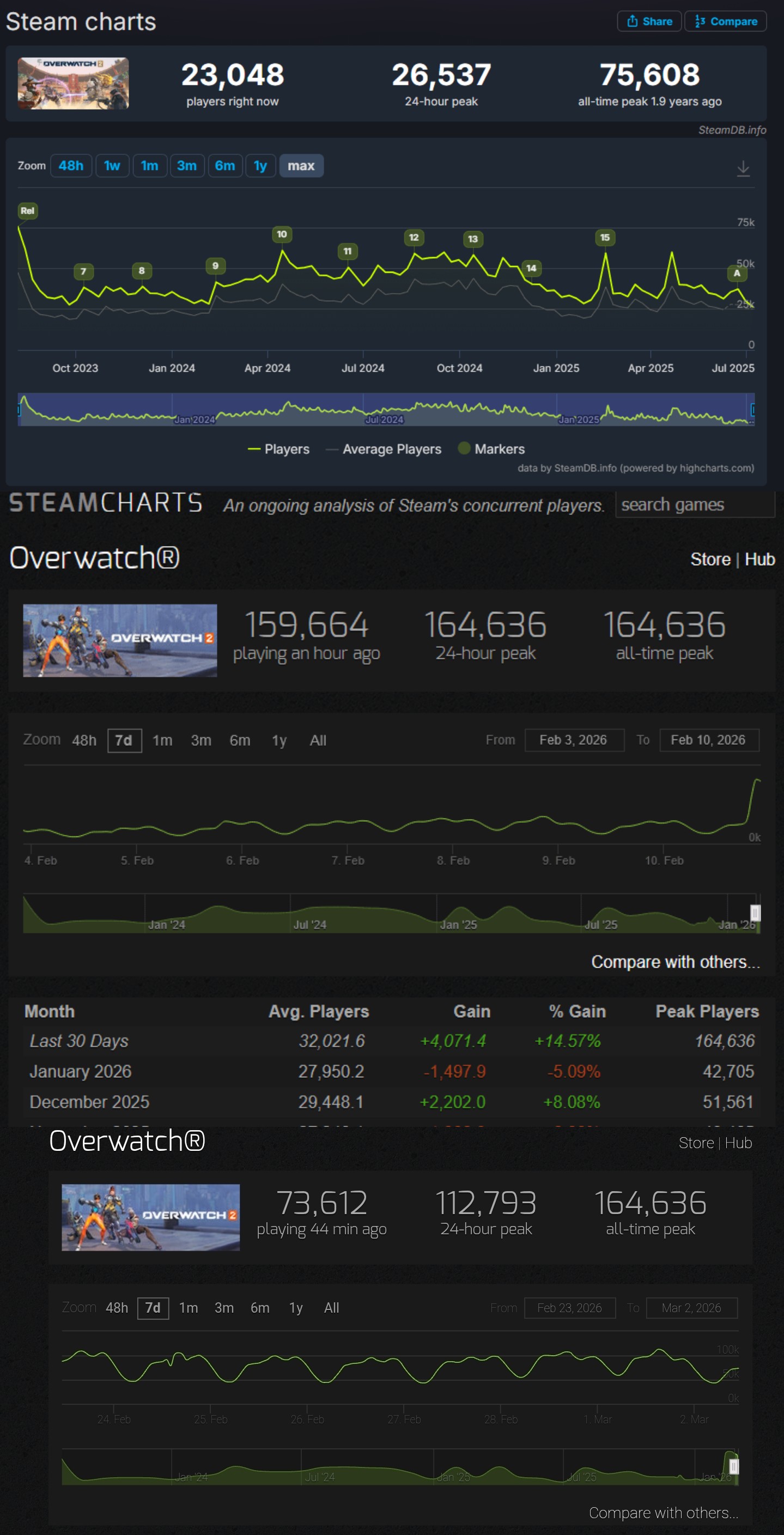Select marker 14 on the SteamDB chart
Screen dimensions: 784x1535
[531, 268]
